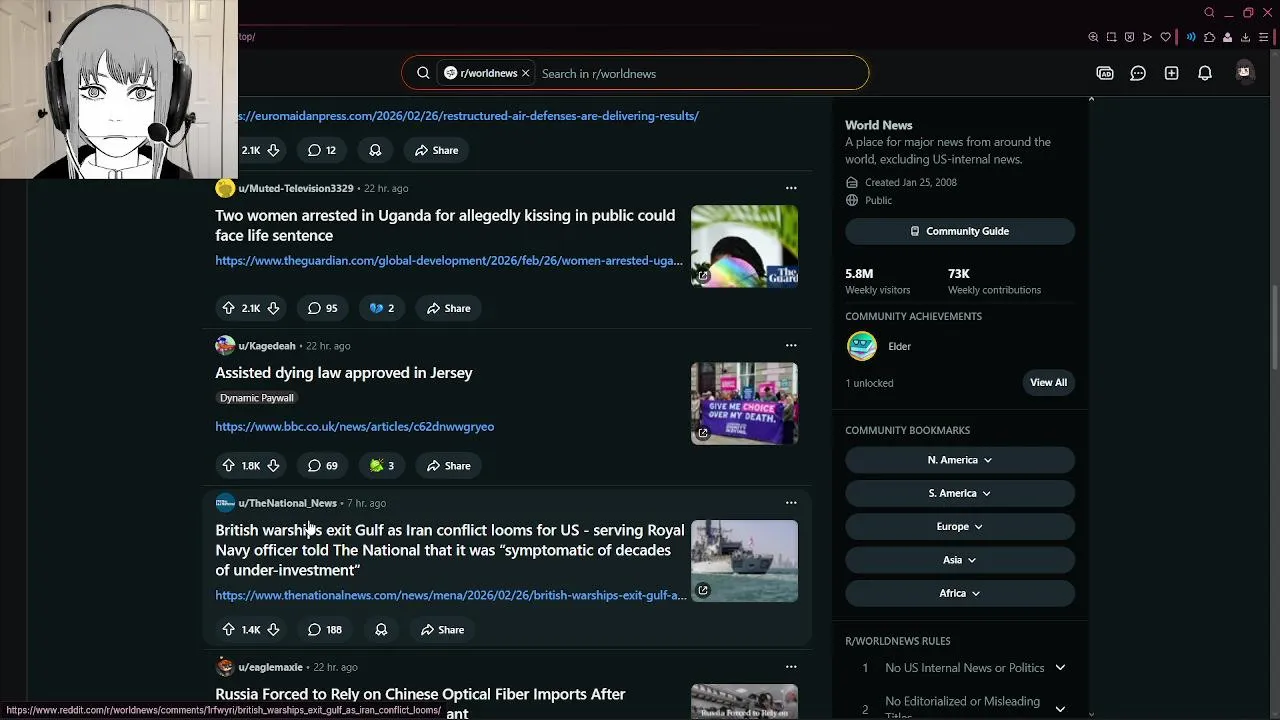Click the blue sound waves extension icon
Viewport: 1280px width, 720px height.
(1191, 37)
